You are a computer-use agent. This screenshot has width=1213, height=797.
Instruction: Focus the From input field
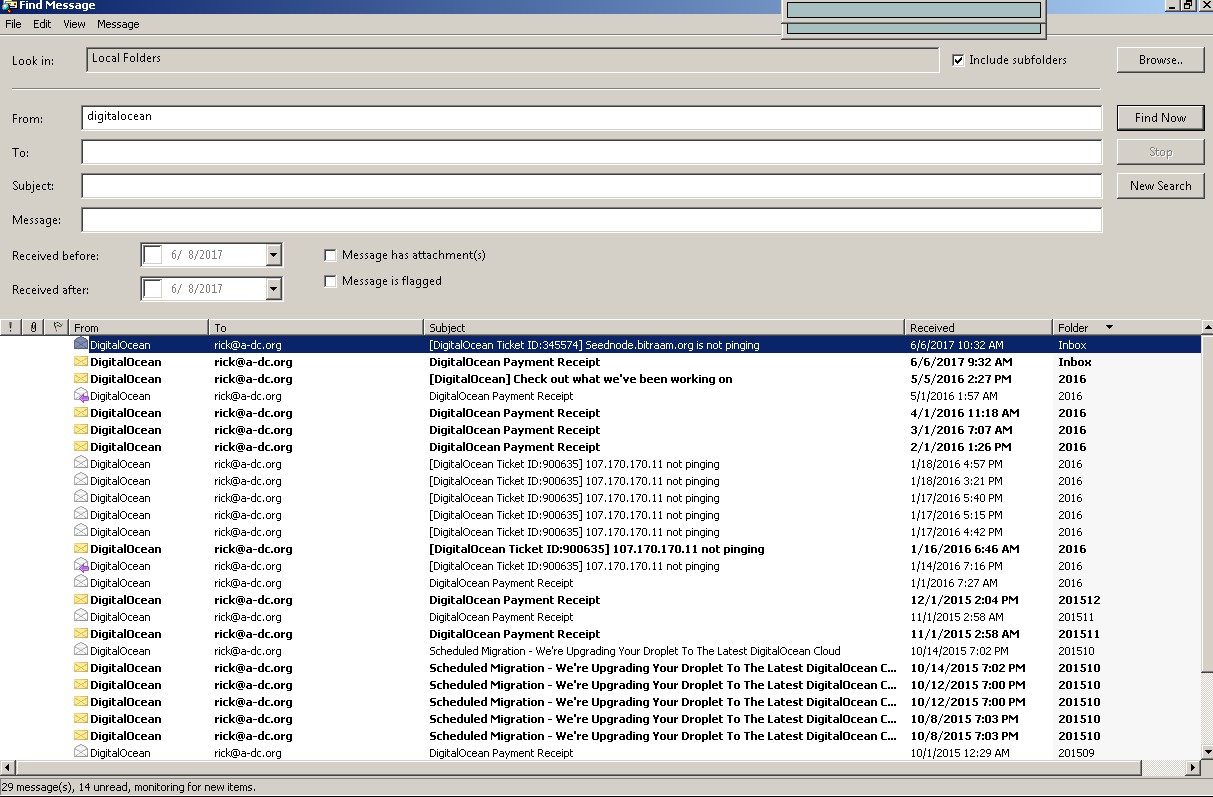coord(591,118)
